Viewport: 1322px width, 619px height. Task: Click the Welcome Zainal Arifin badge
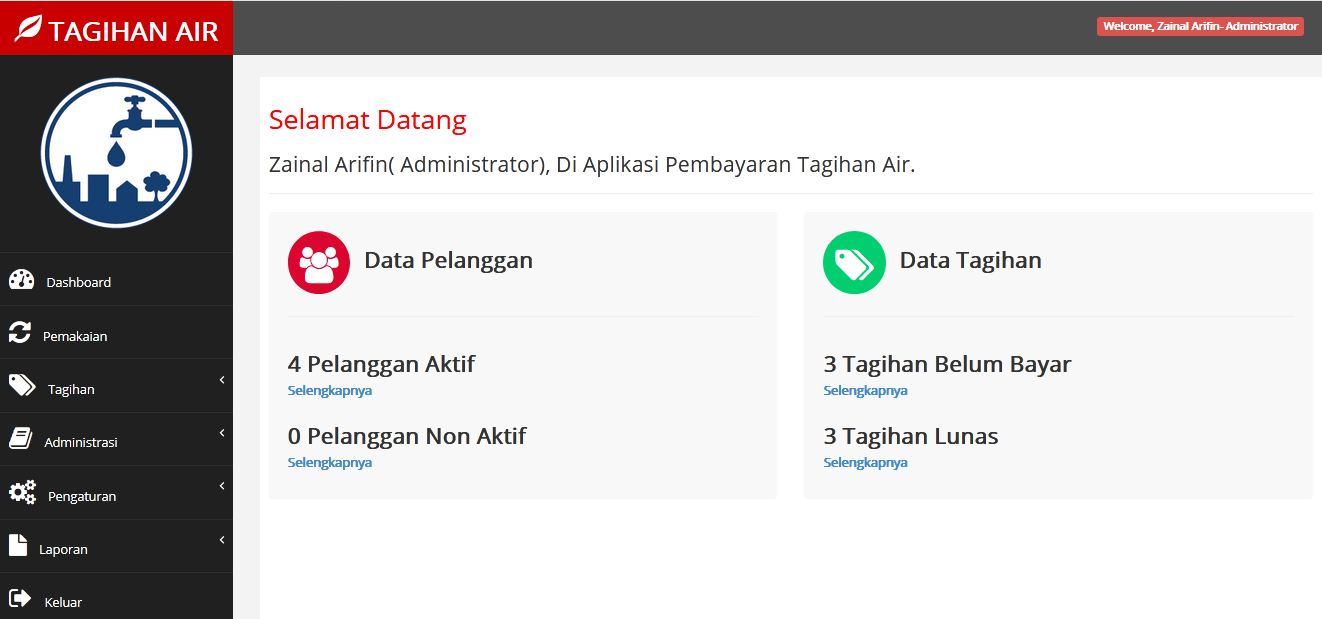point(1199,26)
